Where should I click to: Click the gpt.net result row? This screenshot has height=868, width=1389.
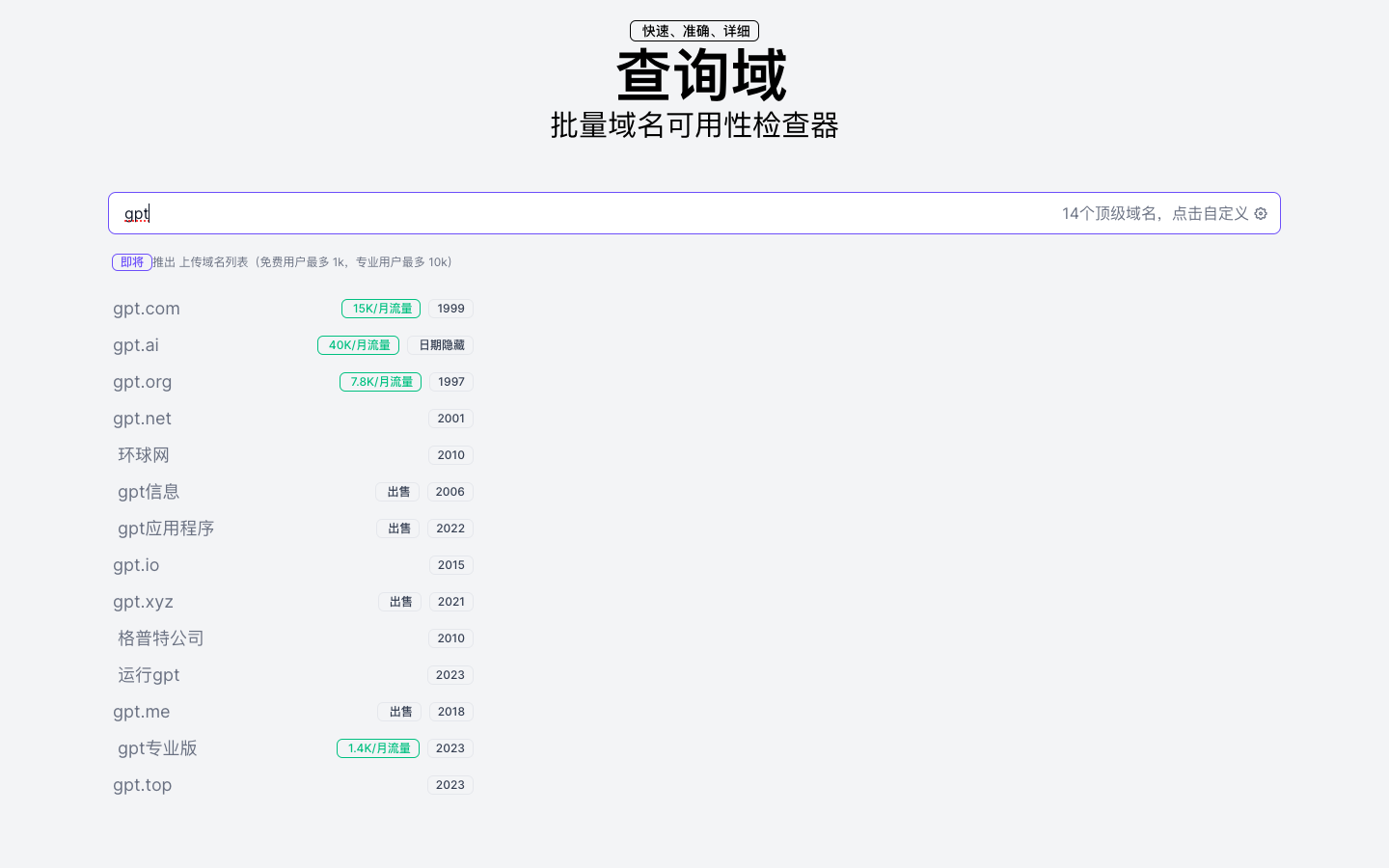pyautogui.click(x=142, y=419)
